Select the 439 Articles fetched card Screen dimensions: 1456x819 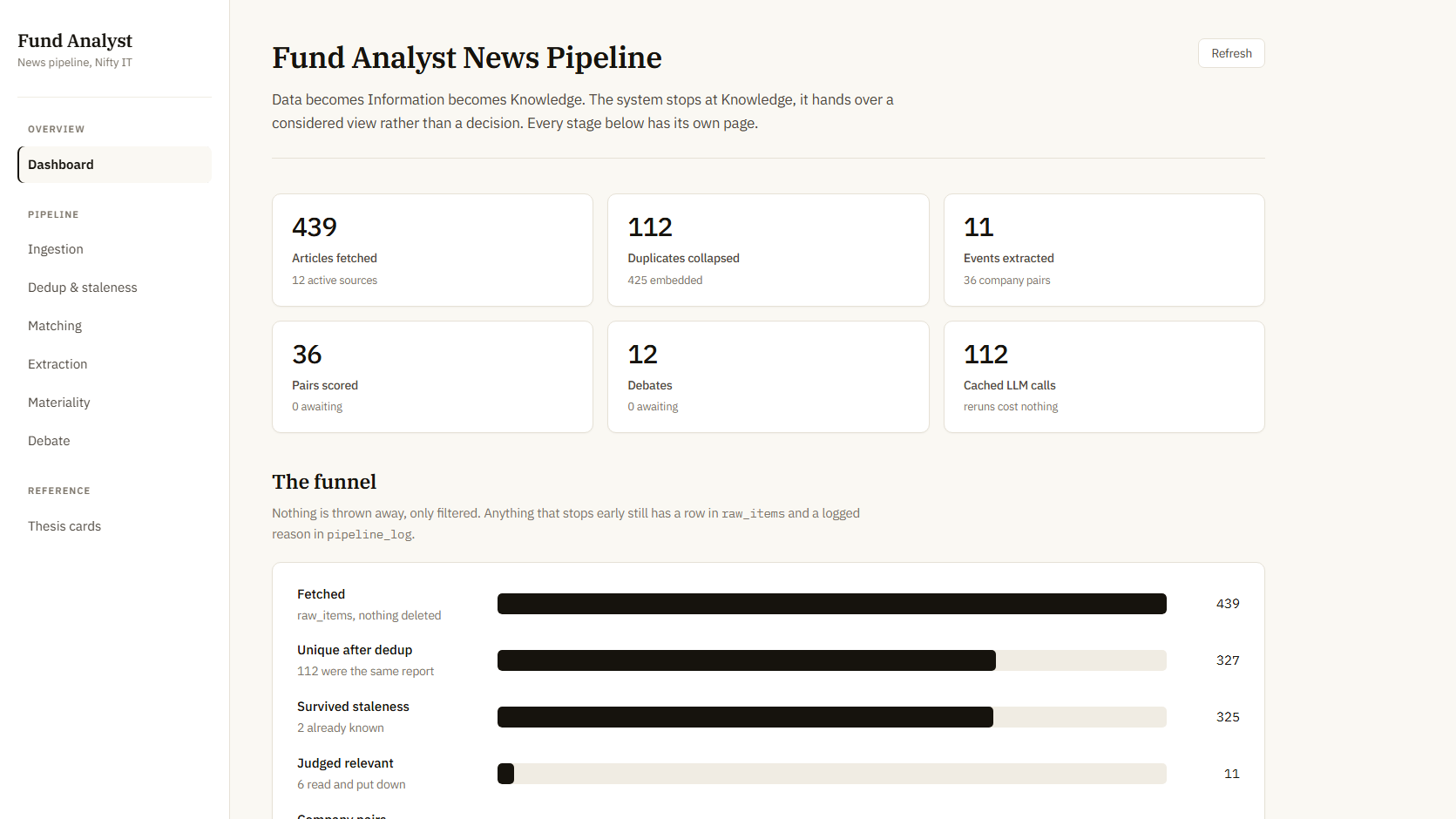click(x=432, y=250)
